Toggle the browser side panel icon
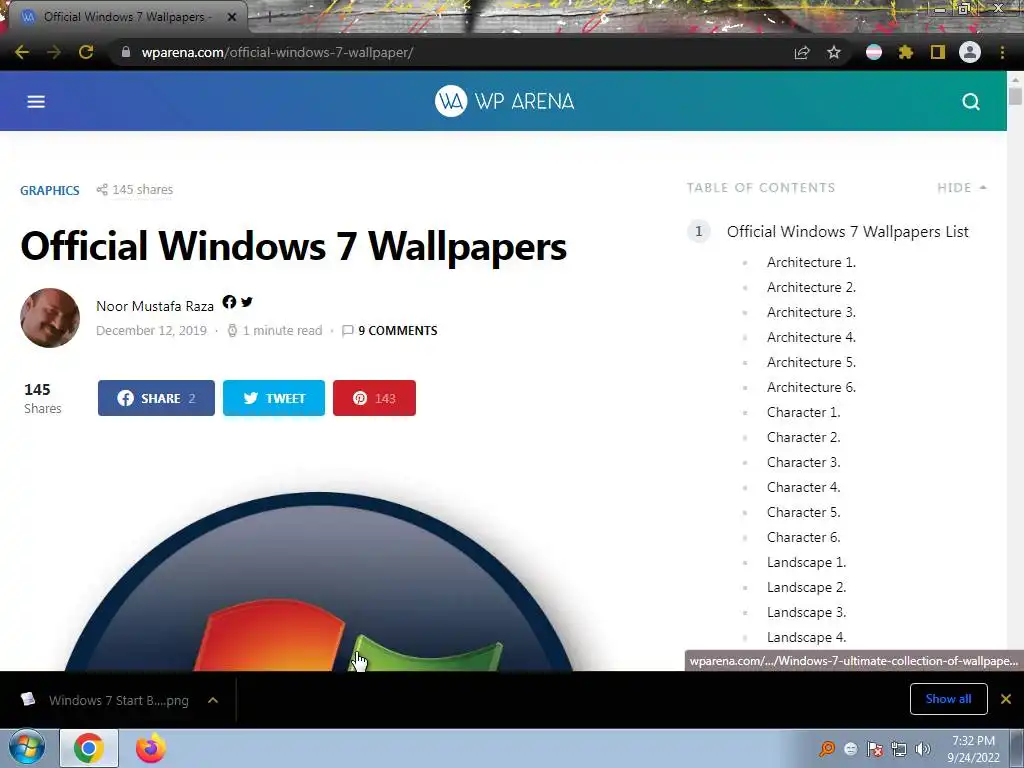The image size is (1024, 768). 938,52
